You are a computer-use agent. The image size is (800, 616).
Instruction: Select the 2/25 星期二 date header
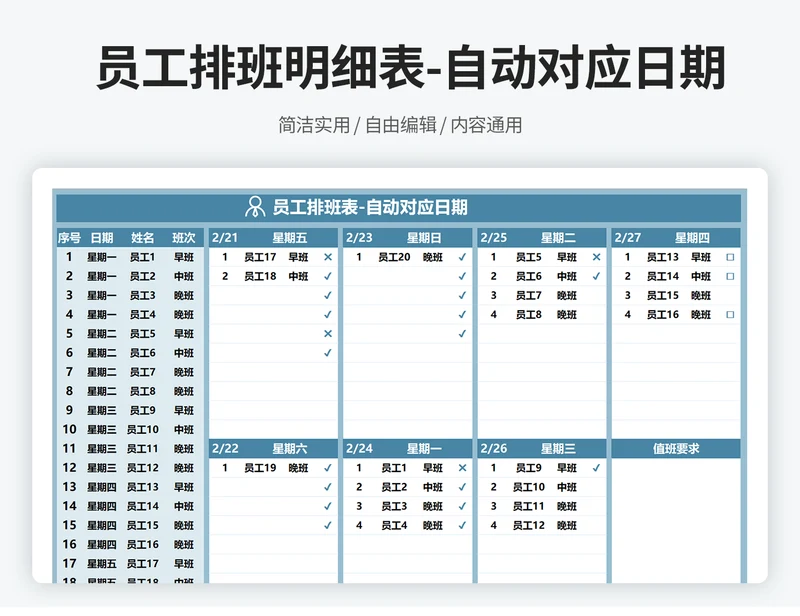click(542, 238)
